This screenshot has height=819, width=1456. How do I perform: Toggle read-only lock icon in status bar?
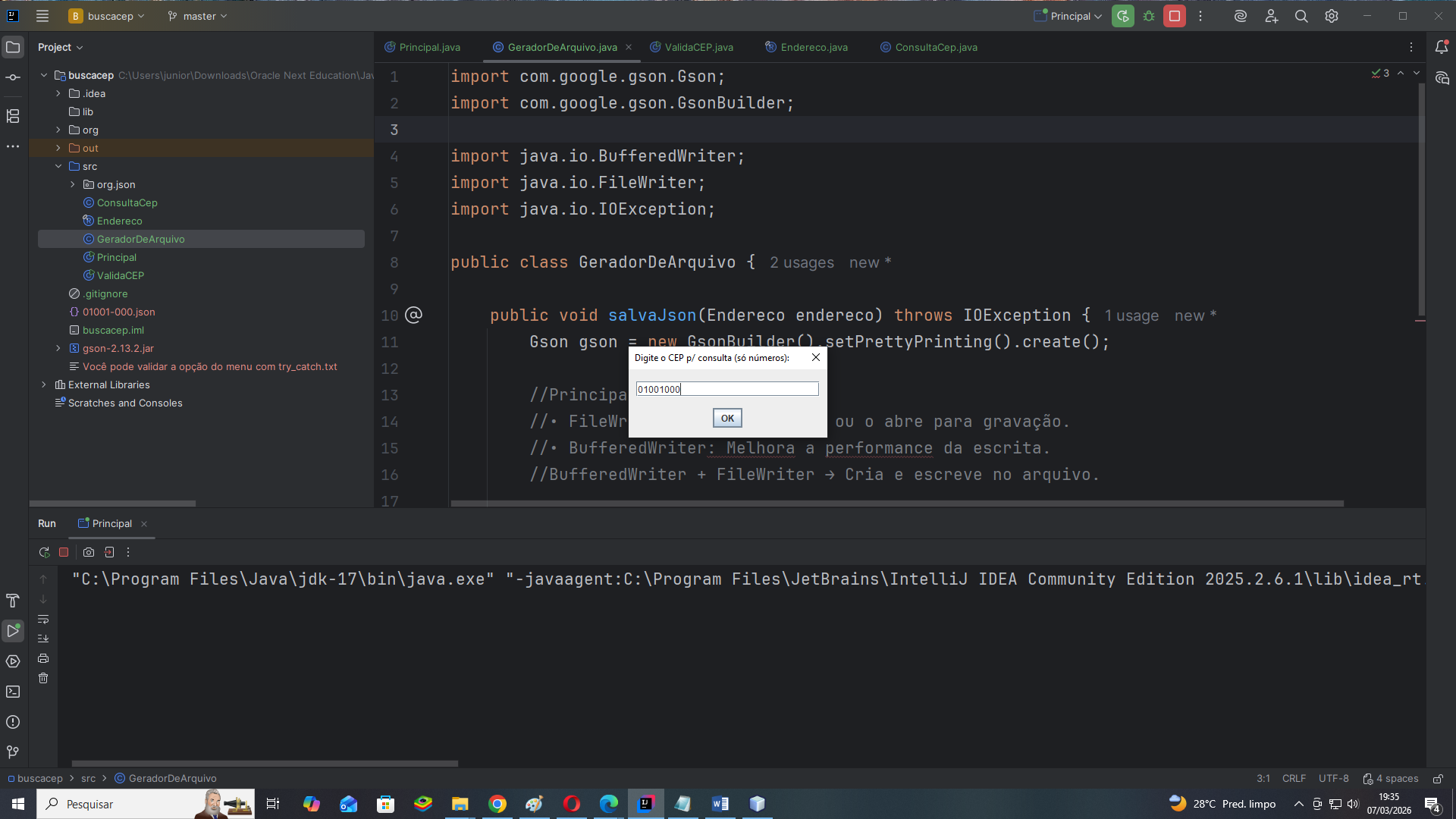[1438, 778]
